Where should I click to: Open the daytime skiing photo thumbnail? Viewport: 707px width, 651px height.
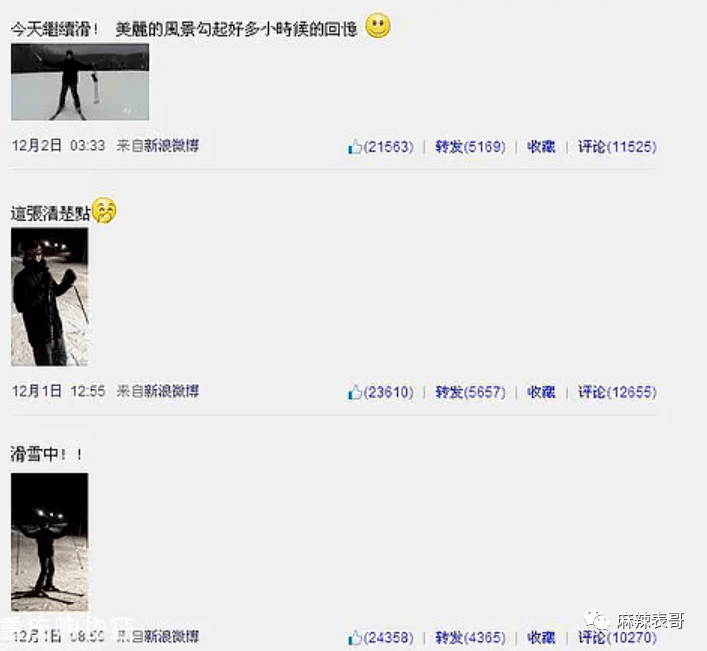pyautogui.click(x=80, y=82)
